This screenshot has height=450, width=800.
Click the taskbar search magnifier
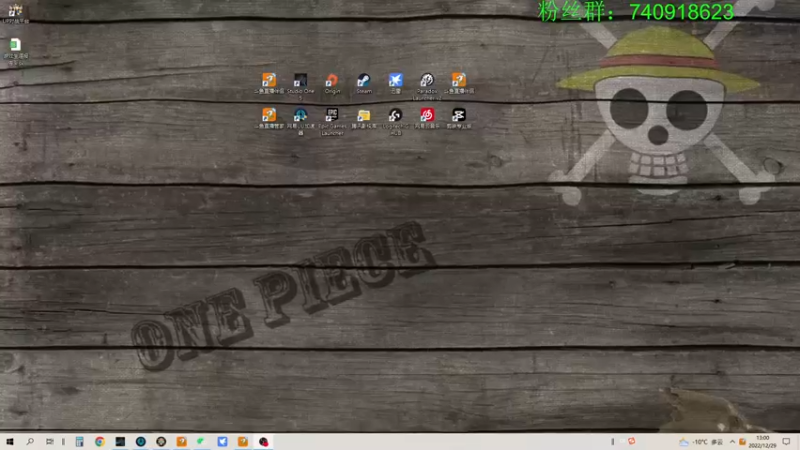(x=30, y=441)
